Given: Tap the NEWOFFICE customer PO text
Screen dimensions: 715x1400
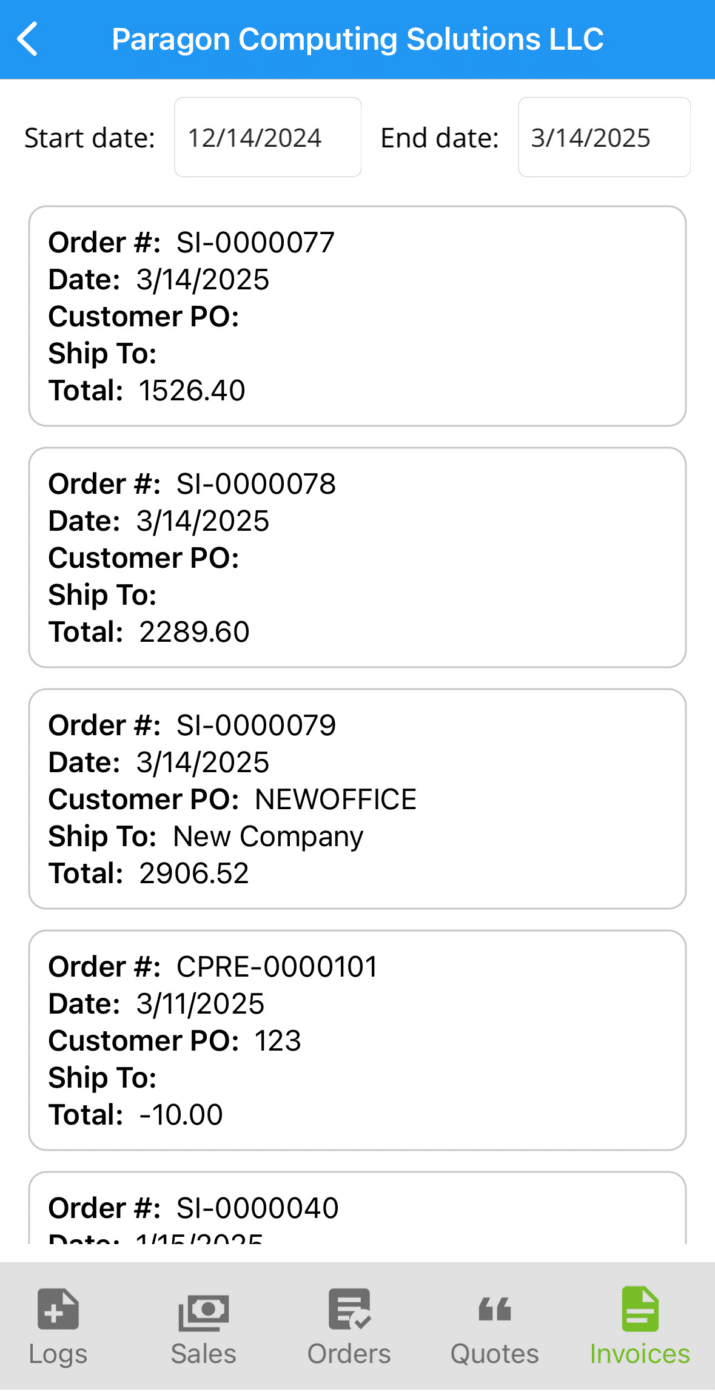Looking at the screenshot, I should pos(336,799).
